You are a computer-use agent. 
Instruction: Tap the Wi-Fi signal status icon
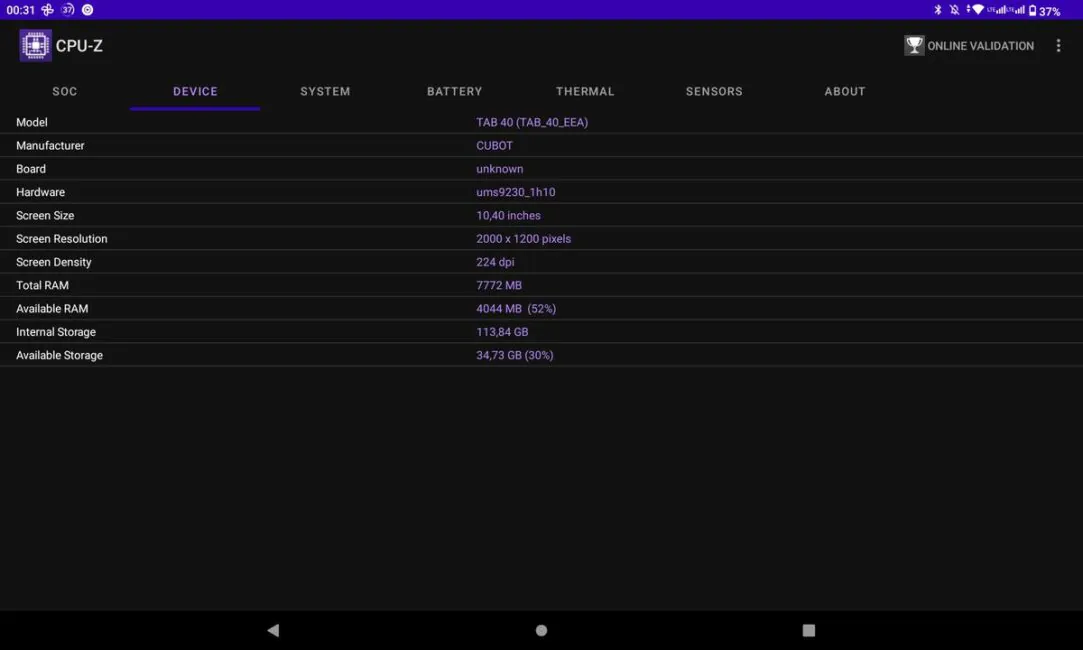[x=977, y=10]
